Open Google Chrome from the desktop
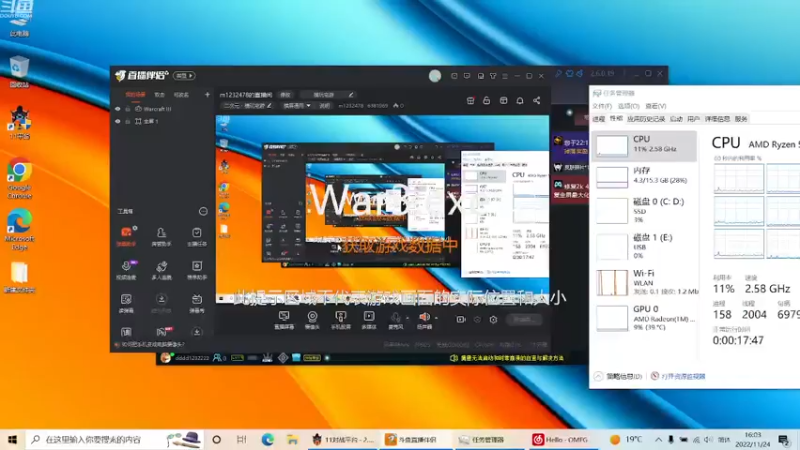 pyautogui.click(x=19, y=178)
